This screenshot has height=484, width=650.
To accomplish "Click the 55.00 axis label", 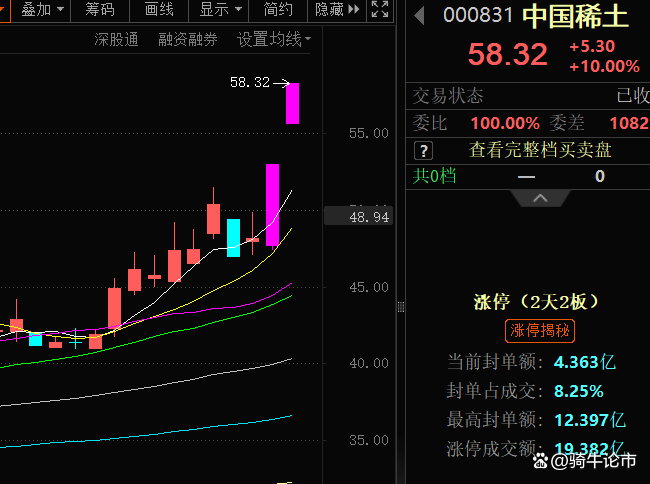I will [x=369, y=133].
